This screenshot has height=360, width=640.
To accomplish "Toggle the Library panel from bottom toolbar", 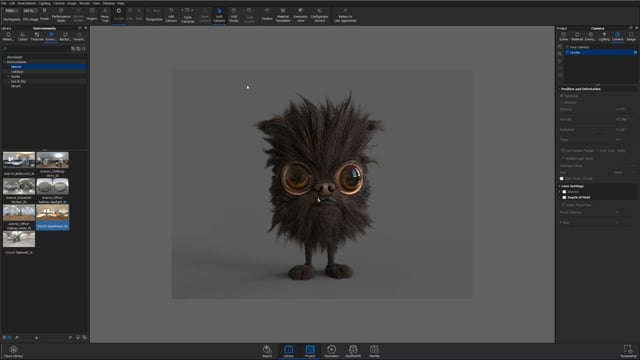I will (289, 351).
